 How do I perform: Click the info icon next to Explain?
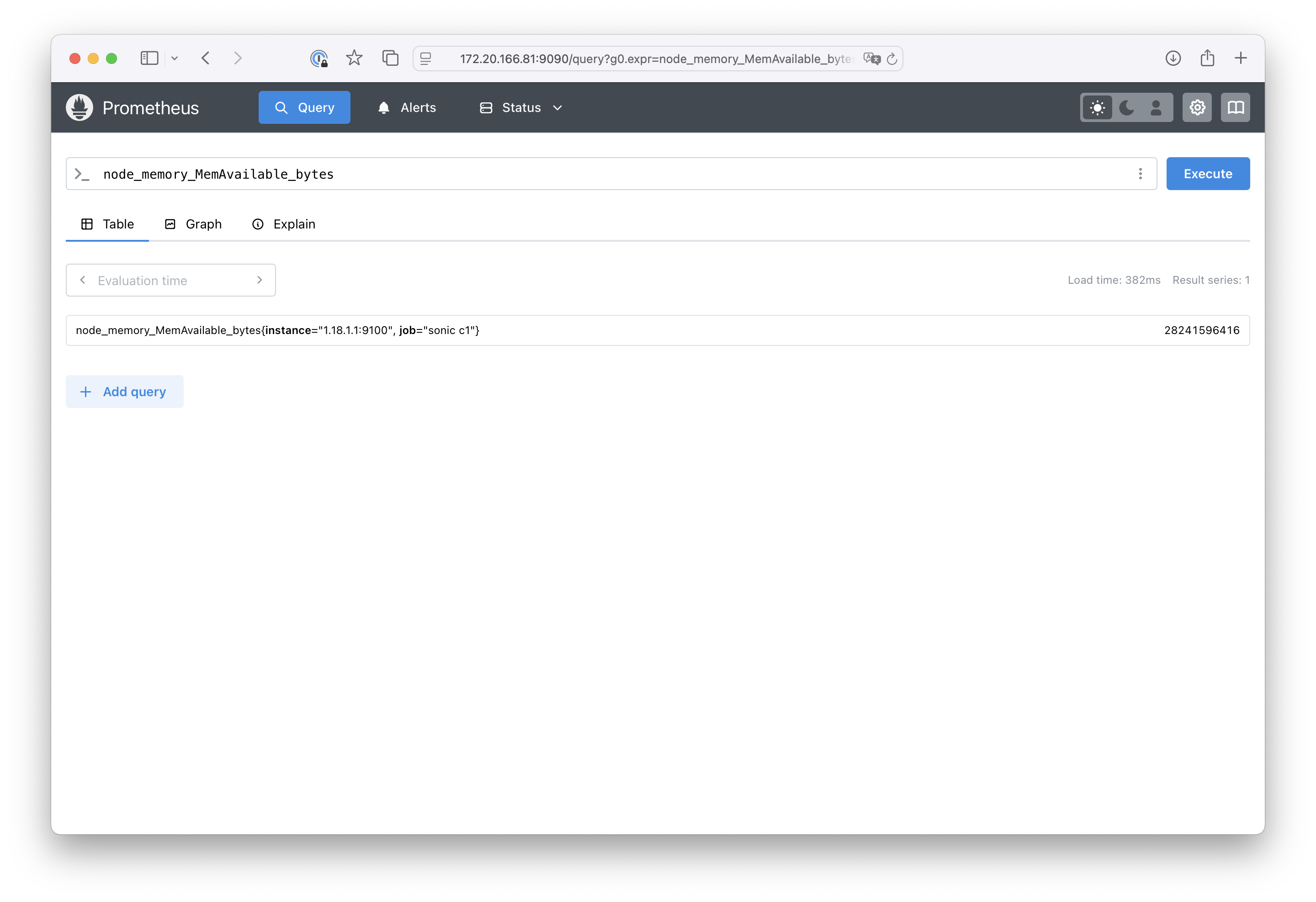point(258,223)
